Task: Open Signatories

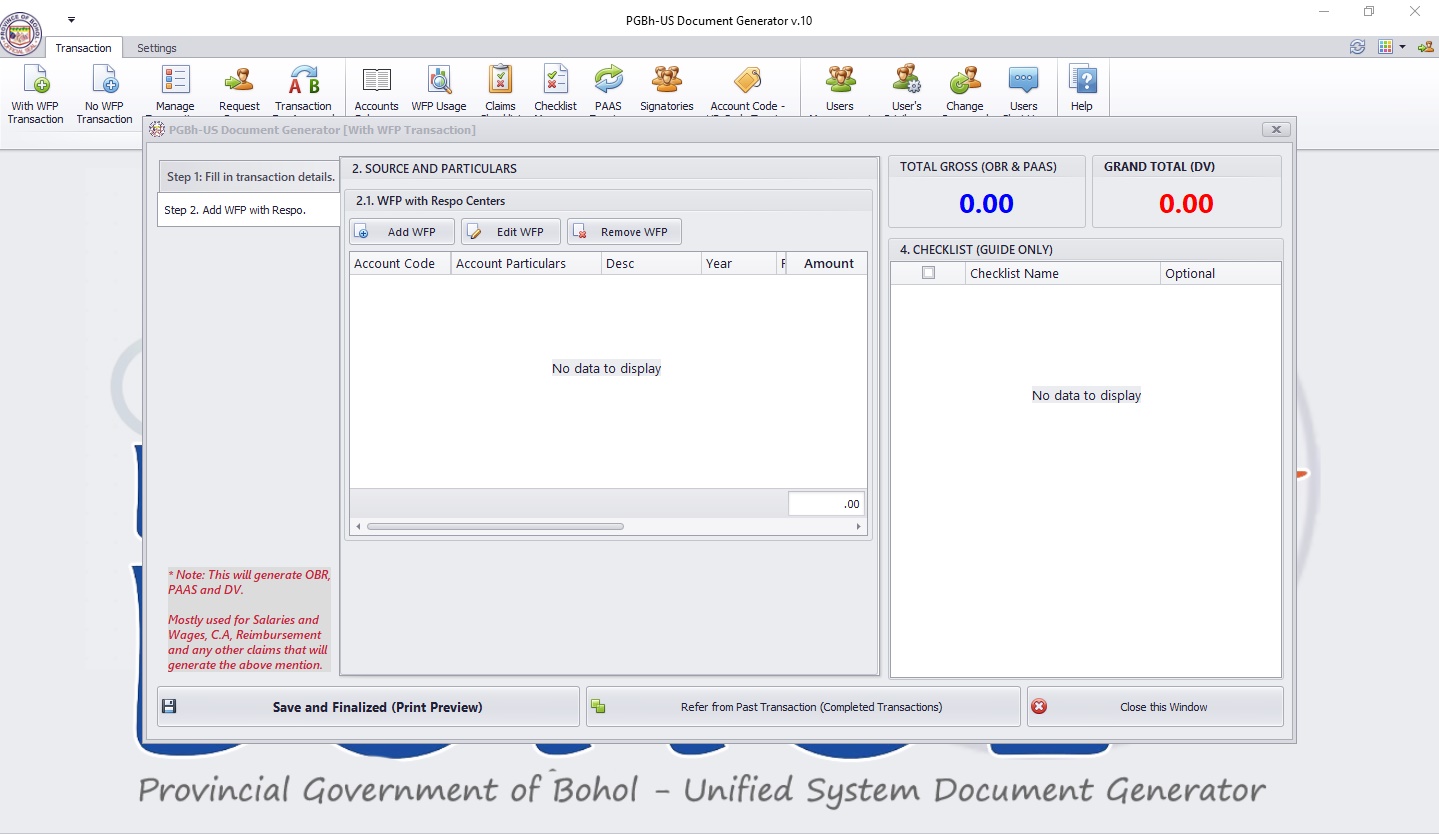Action: [667, 90]
